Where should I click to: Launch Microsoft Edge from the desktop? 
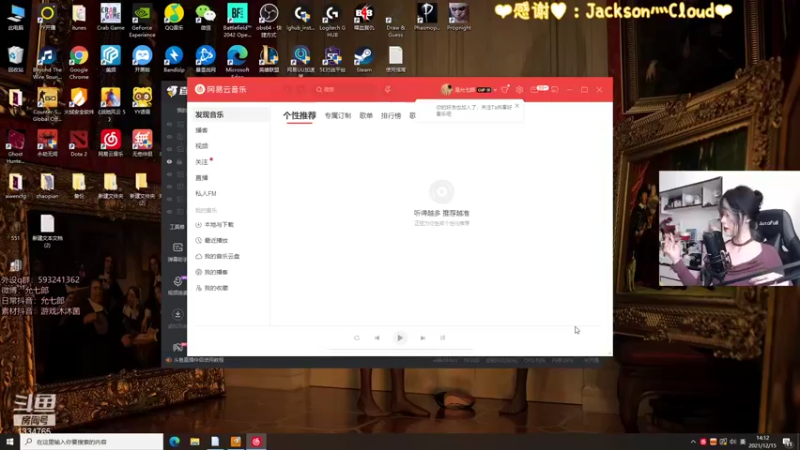[x=237, y=60]
